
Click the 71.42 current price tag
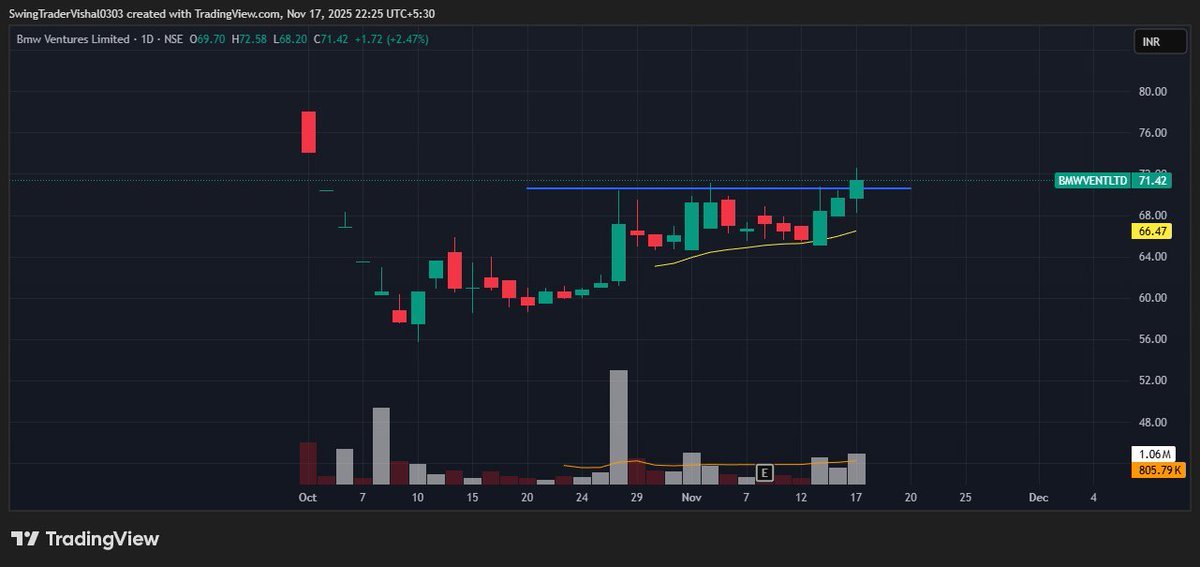[1154, 180]
